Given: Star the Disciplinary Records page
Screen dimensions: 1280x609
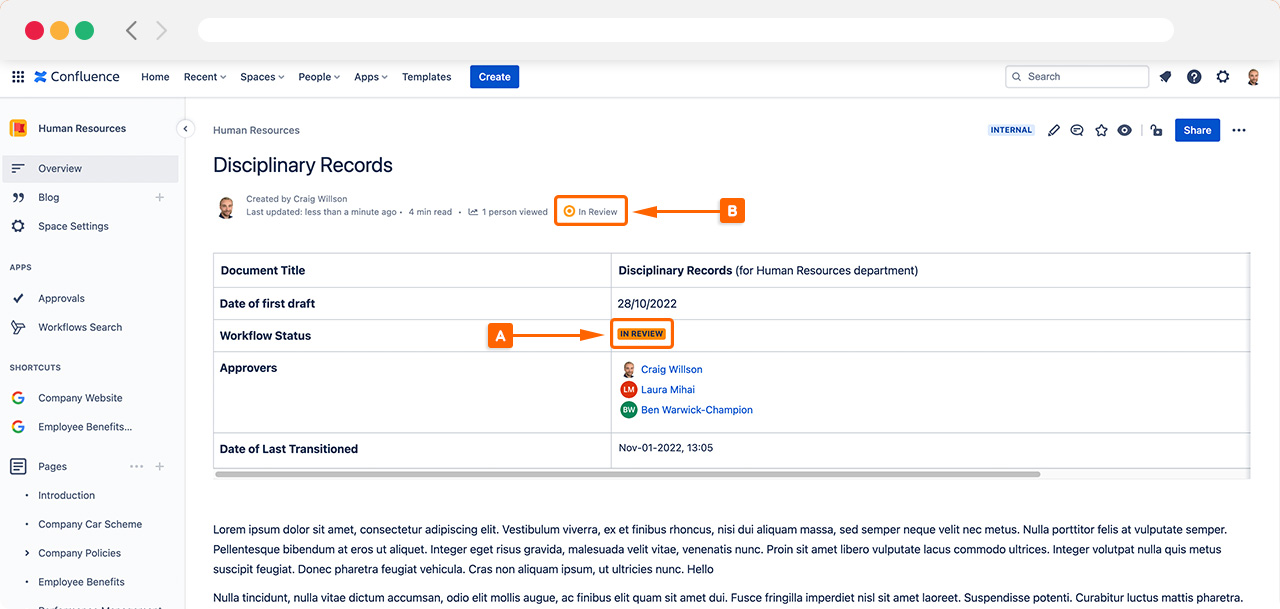Looking at the screenshot, I should (x=1101, y=130).
